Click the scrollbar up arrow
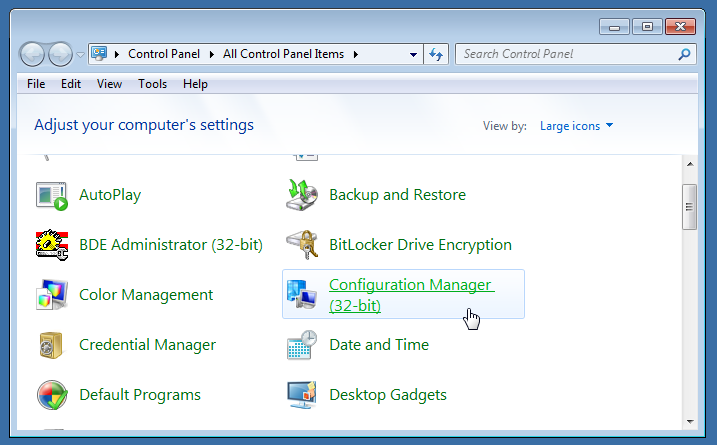 tap(690, 164)
